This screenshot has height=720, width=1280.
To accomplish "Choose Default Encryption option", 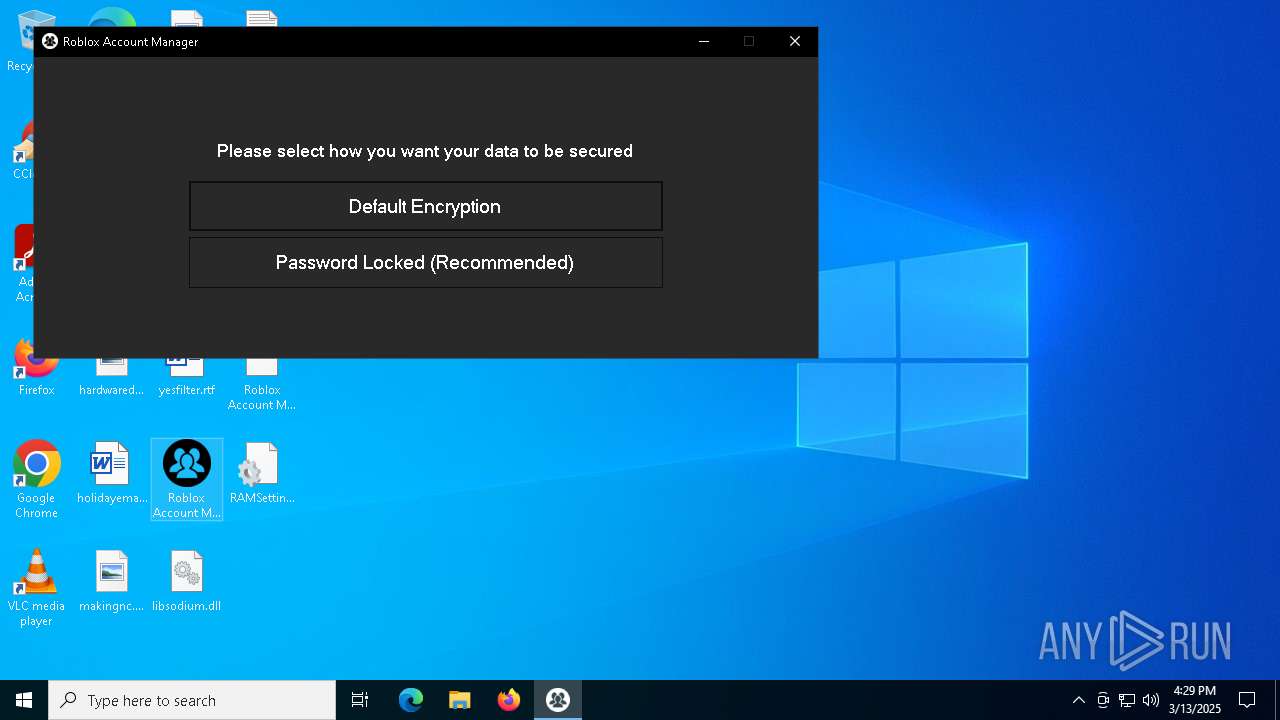I will tap(425, 206).
